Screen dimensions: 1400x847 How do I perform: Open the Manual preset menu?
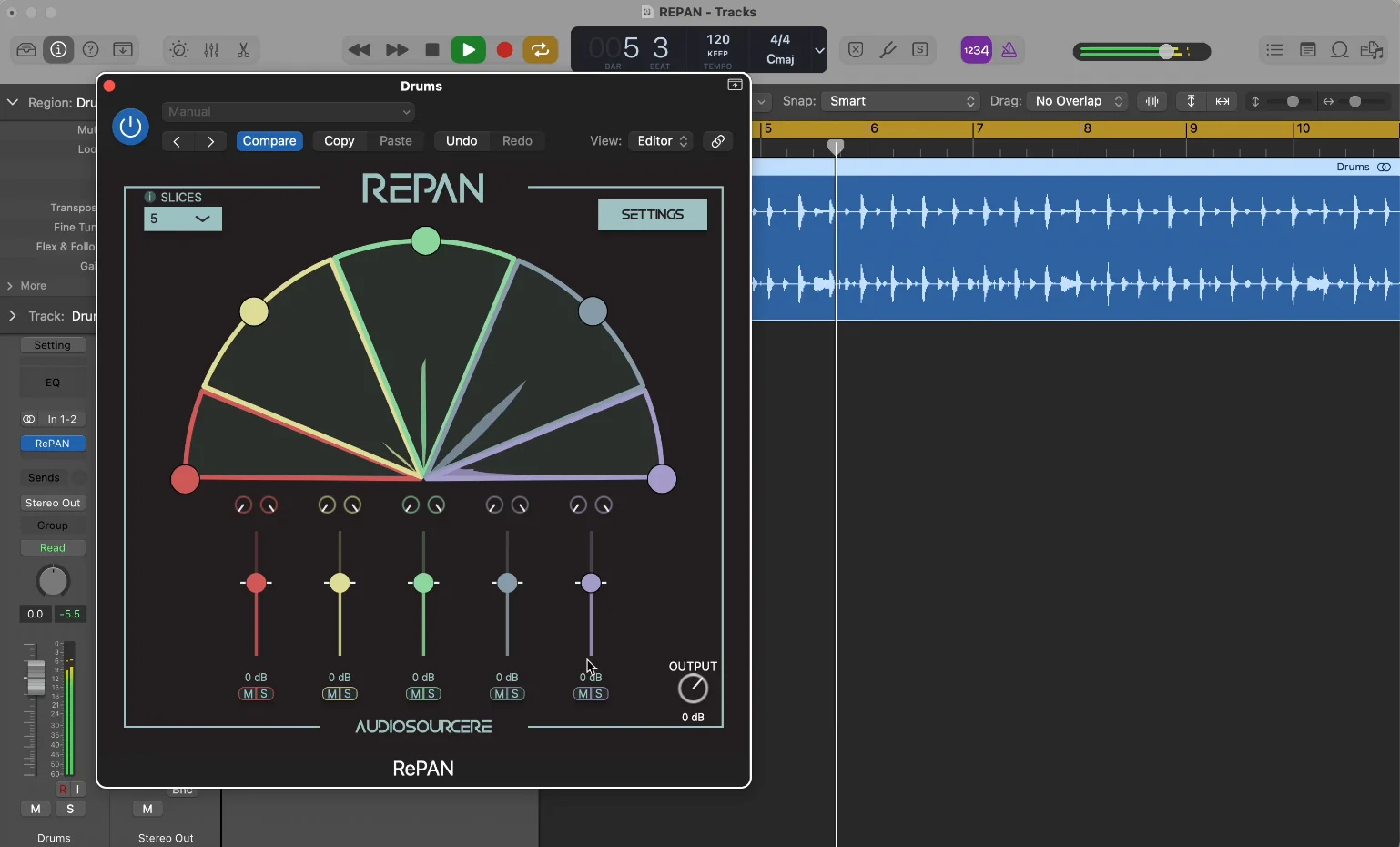point(289,112)
